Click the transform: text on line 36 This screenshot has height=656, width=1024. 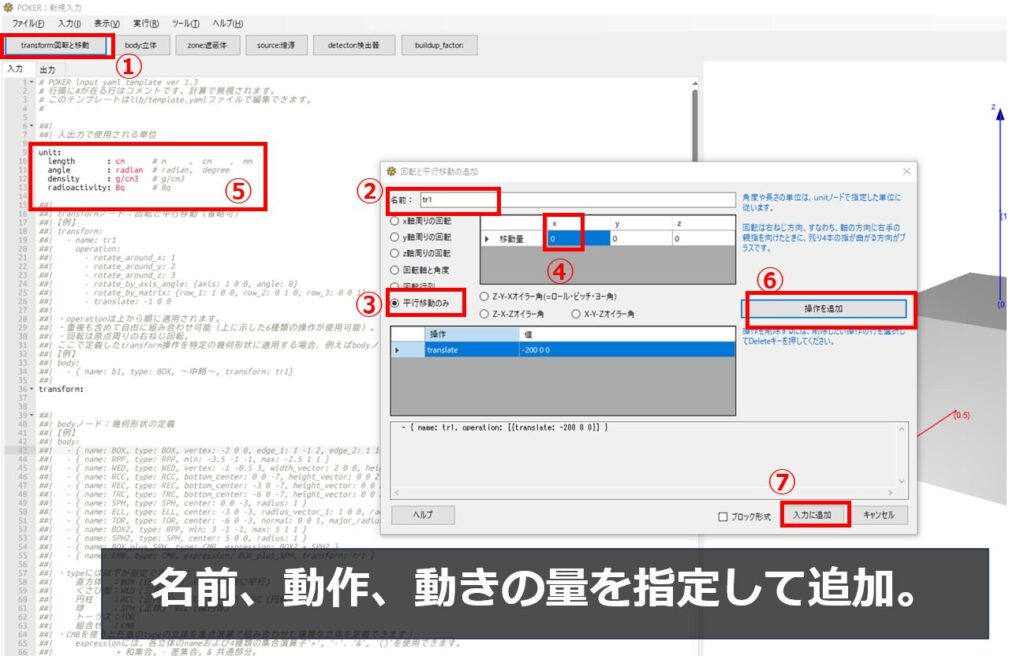(x=61, y=389)
